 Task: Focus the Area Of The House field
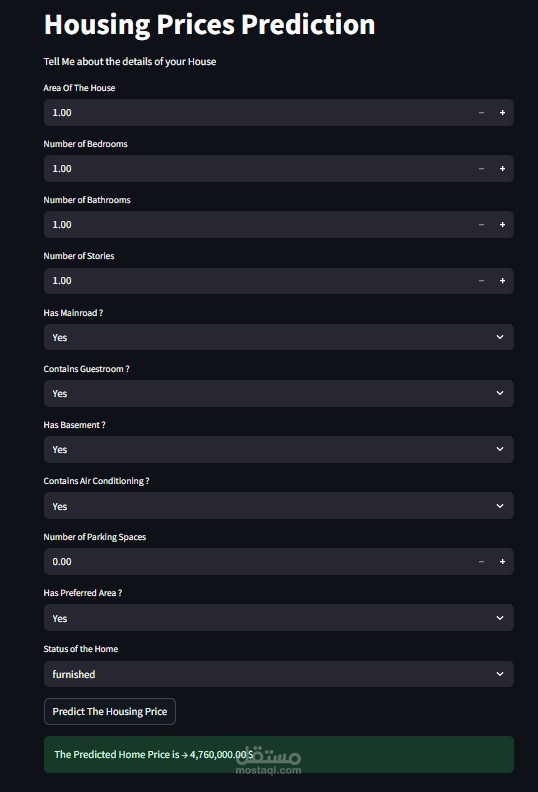[258, 113]
